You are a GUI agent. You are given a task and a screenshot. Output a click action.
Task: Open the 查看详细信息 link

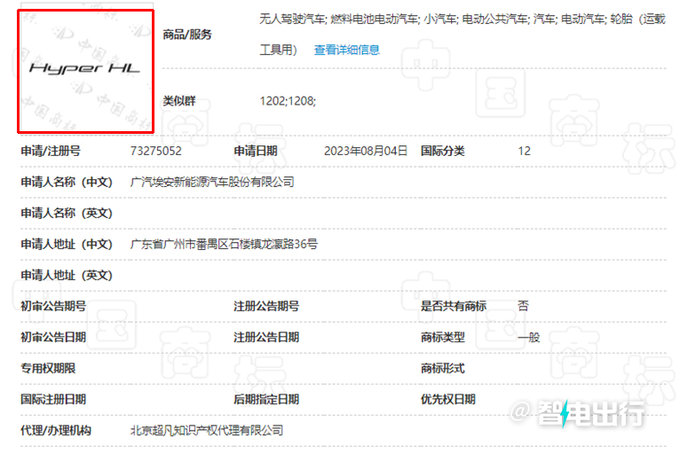click(347, 50)
